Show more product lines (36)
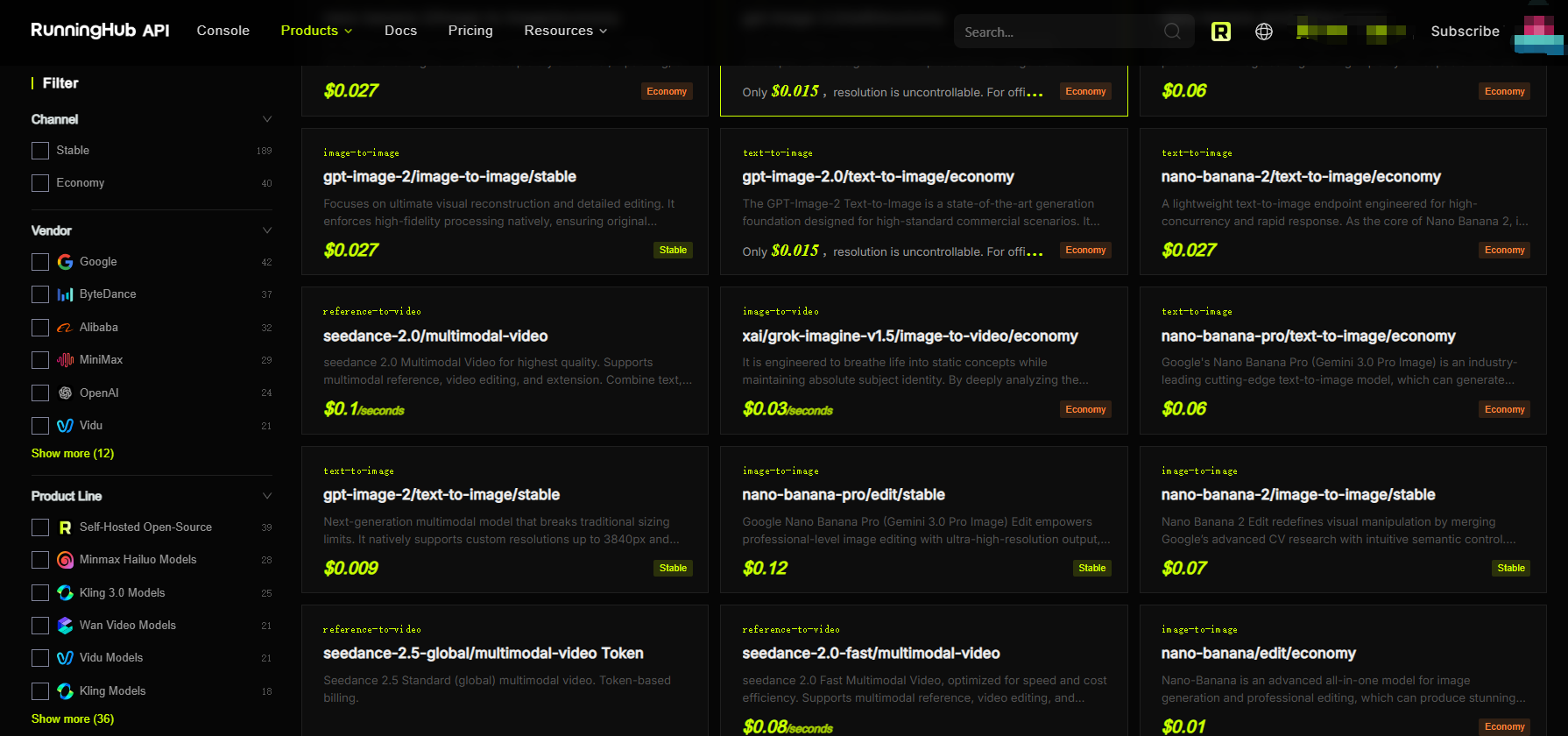Image resolution: width=1568 pixels, height=736 pixels. (x=73, y=719)
